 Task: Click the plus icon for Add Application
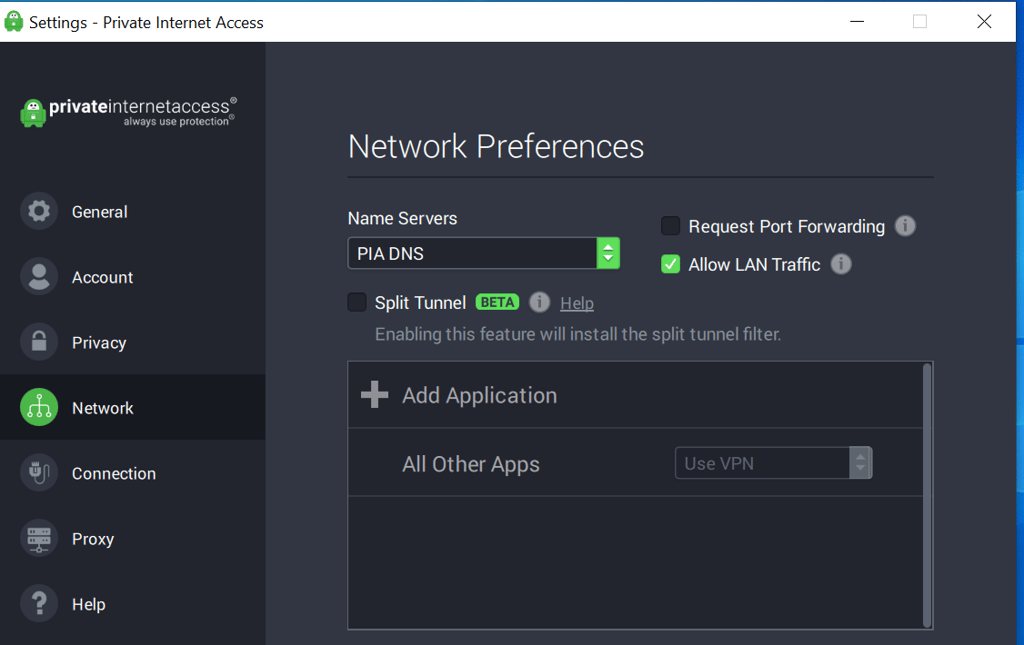[374, 394]
